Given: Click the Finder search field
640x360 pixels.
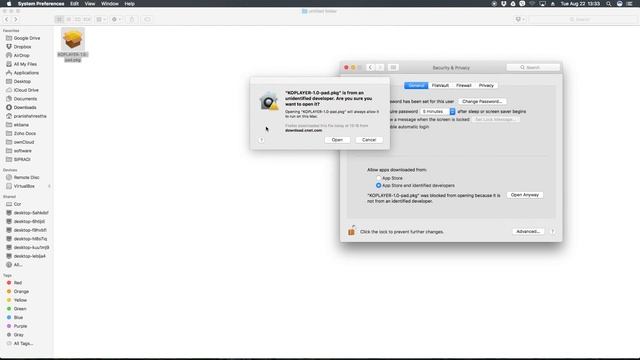Looking at the screenshot, I should (x=583, y=19).
